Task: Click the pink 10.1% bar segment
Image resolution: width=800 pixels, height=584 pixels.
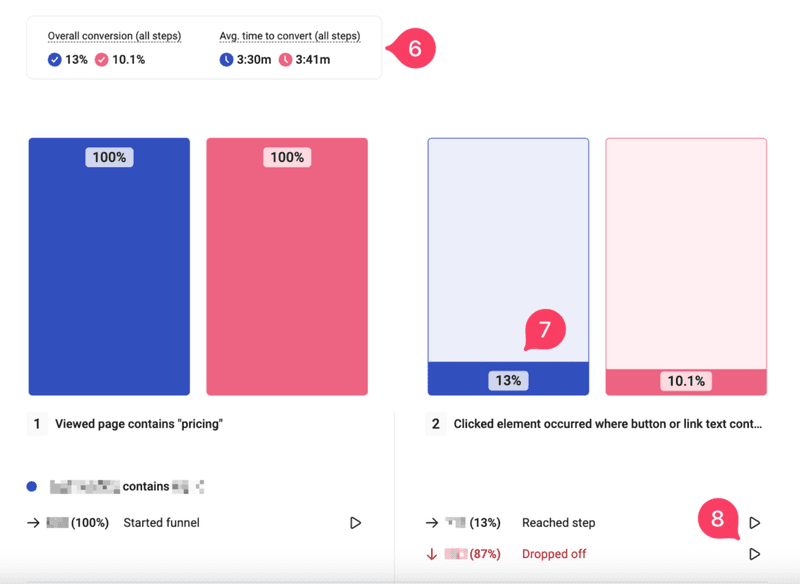Action: [686, 381]
